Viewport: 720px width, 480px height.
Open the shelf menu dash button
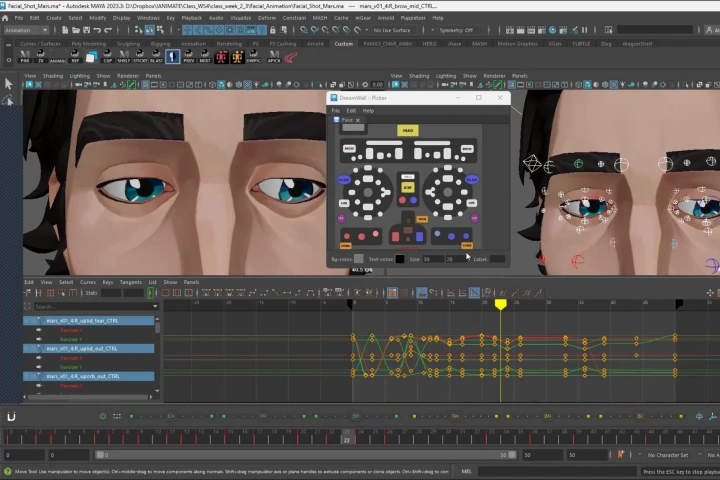click(x=9, y=45)
